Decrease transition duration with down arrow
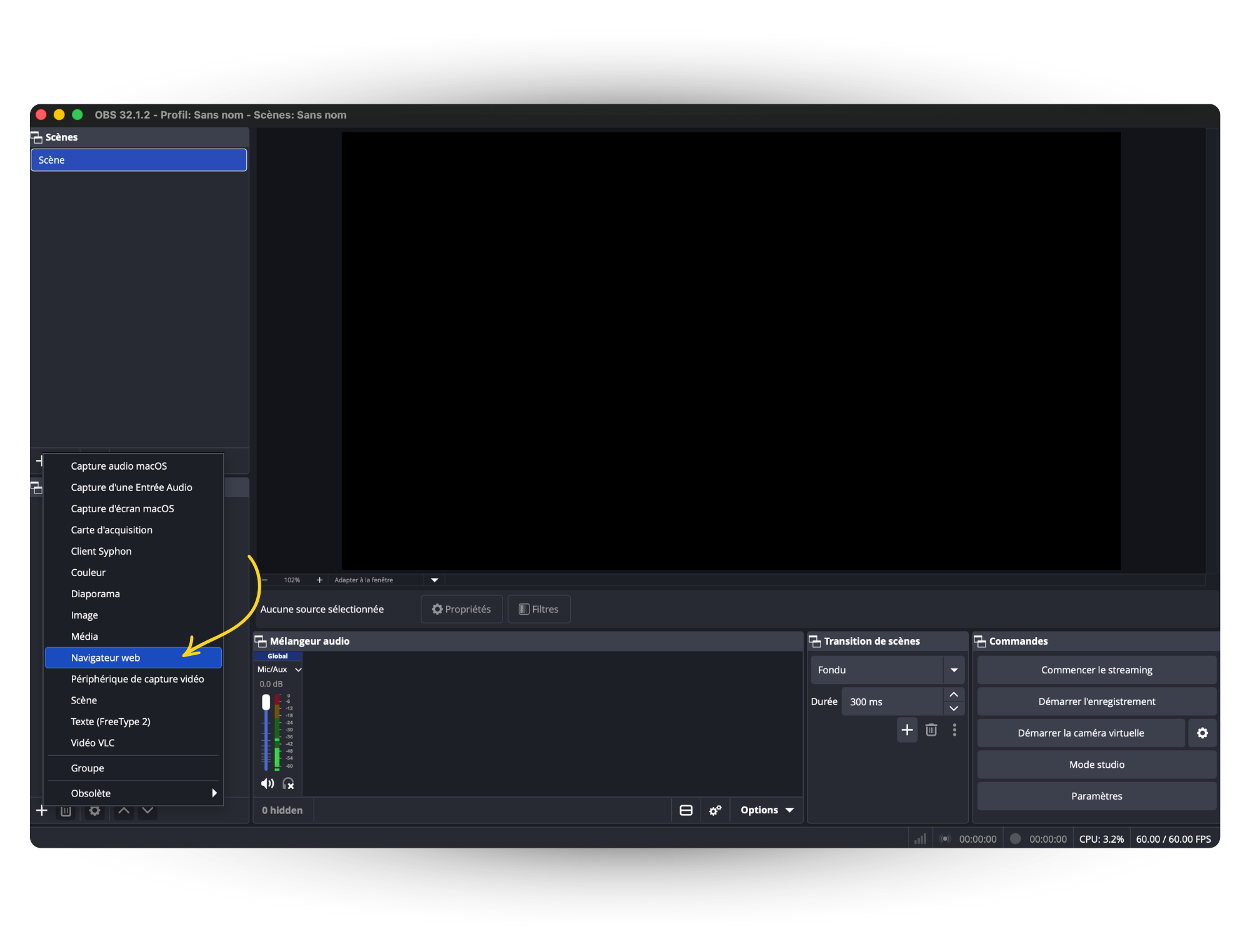This screenshot has height=952, width=1250. [x=954, y=708]
